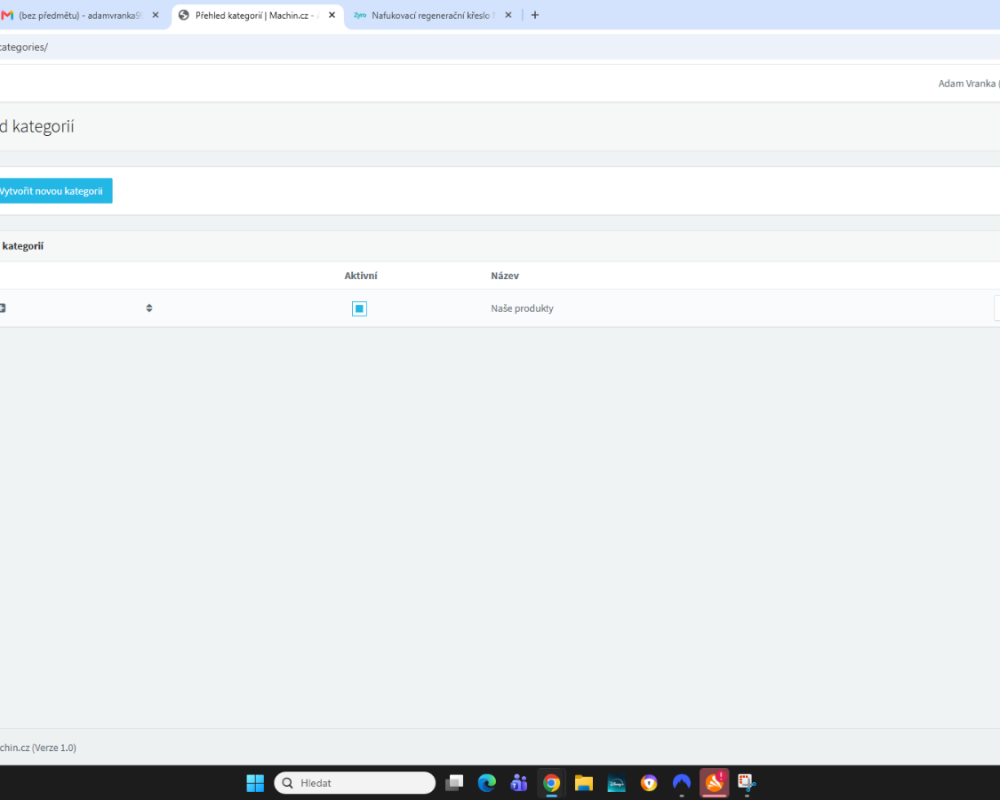1000x800 pixels.
Task: Click the Aktivní column header
Action: click(x=360, y=276)
